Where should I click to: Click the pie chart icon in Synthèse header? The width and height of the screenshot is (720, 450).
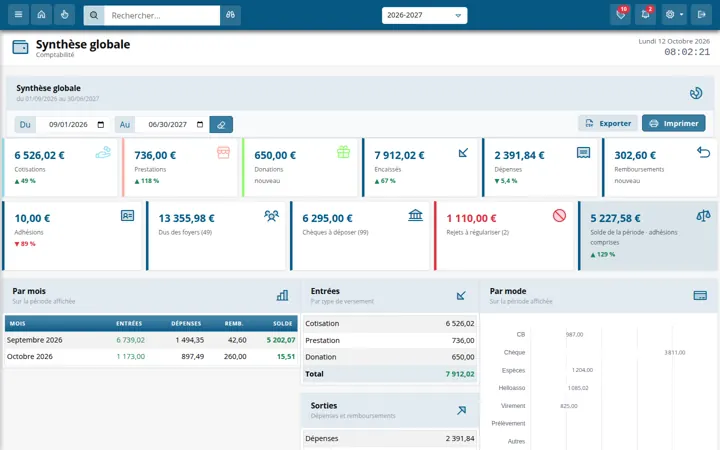[696, 93]
